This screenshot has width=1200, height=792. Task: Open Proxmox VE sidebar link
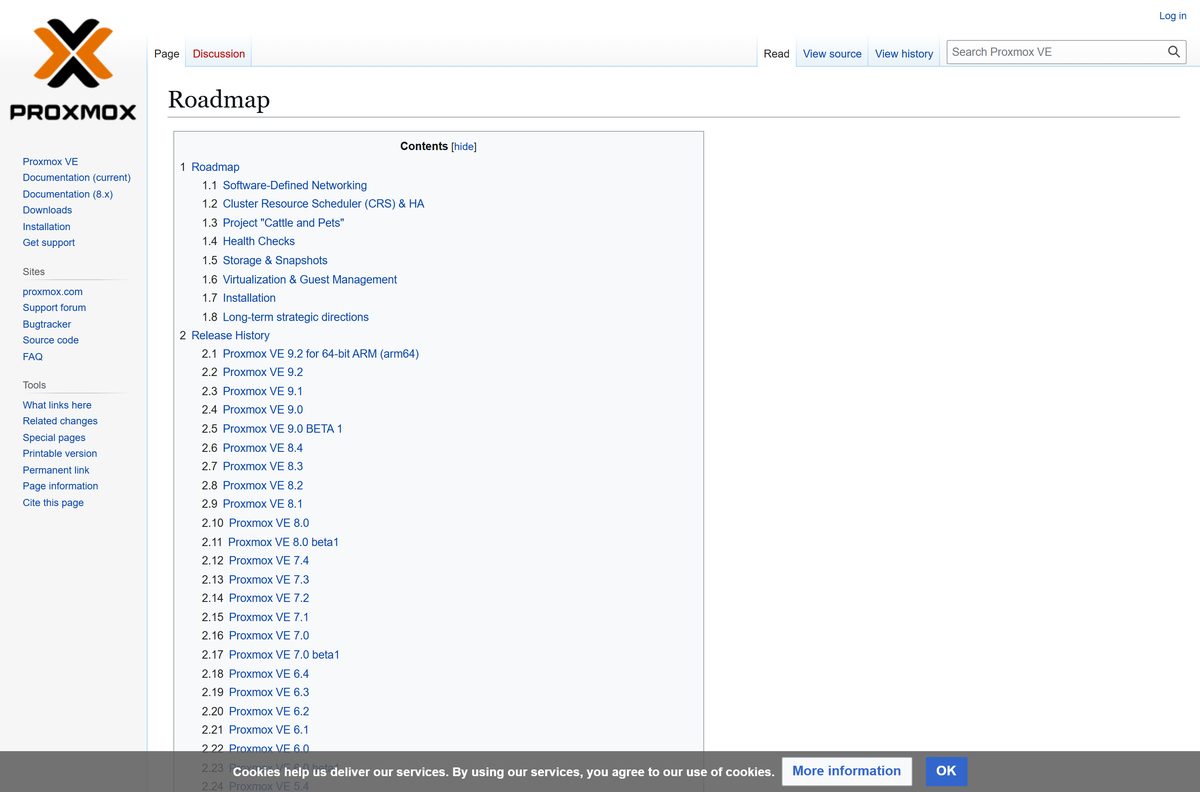tap(50, 162)
